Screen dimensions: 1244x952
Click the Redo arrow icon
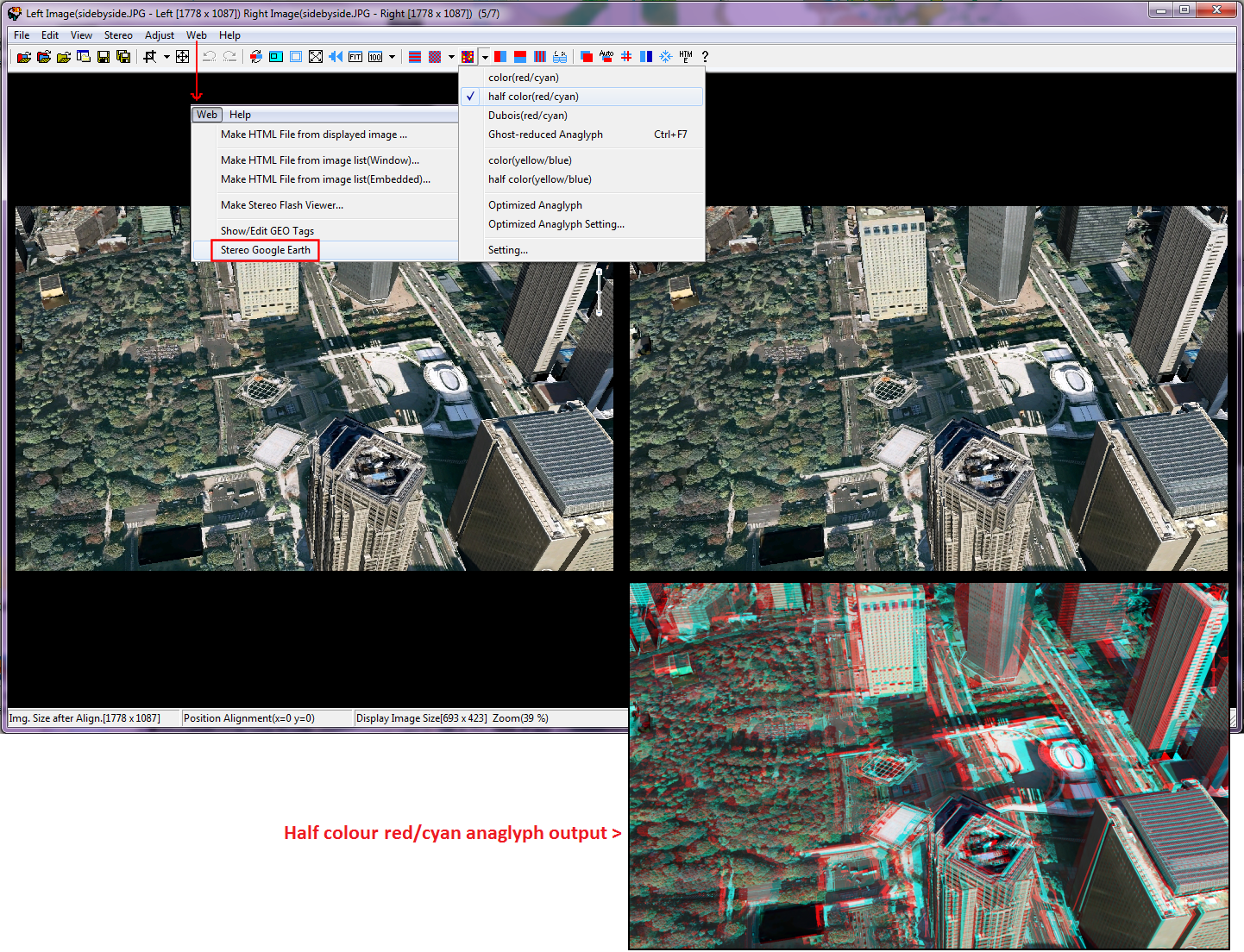point(229,57)
